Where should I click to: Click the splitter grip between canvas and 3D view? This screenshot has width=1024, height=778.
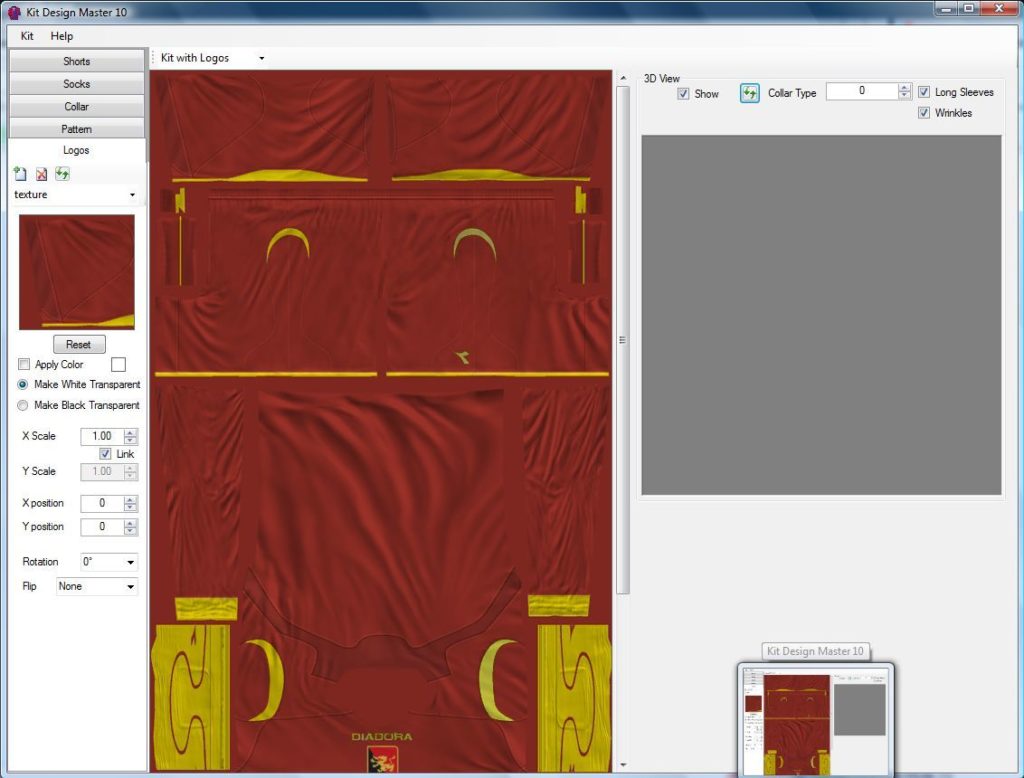(622, 340)
